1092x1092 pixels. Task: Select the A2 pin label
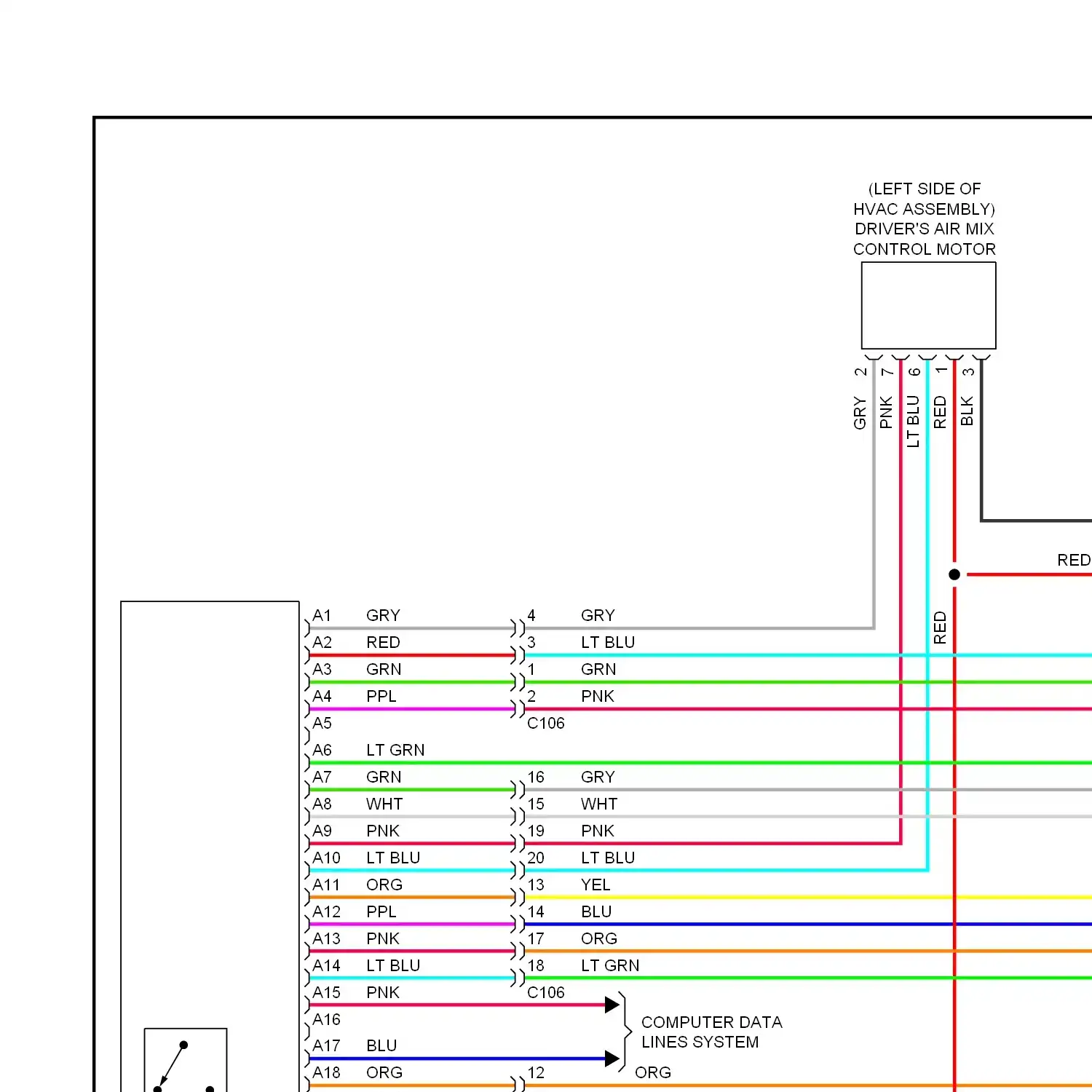(322, 643)
